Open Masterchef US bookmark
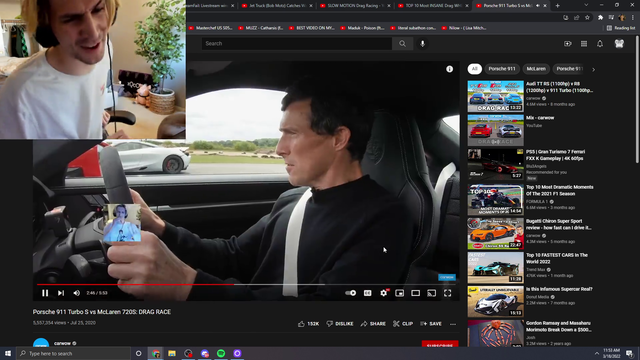The height and width of the screenshot is (360, 640). tap(210, 28)
